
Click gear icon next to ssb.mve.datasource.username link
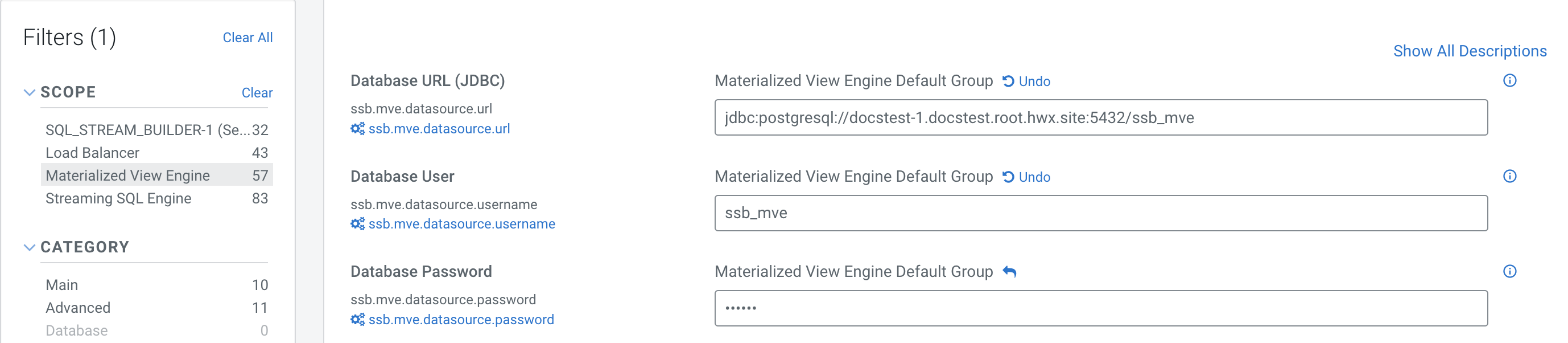click(357, 223)
